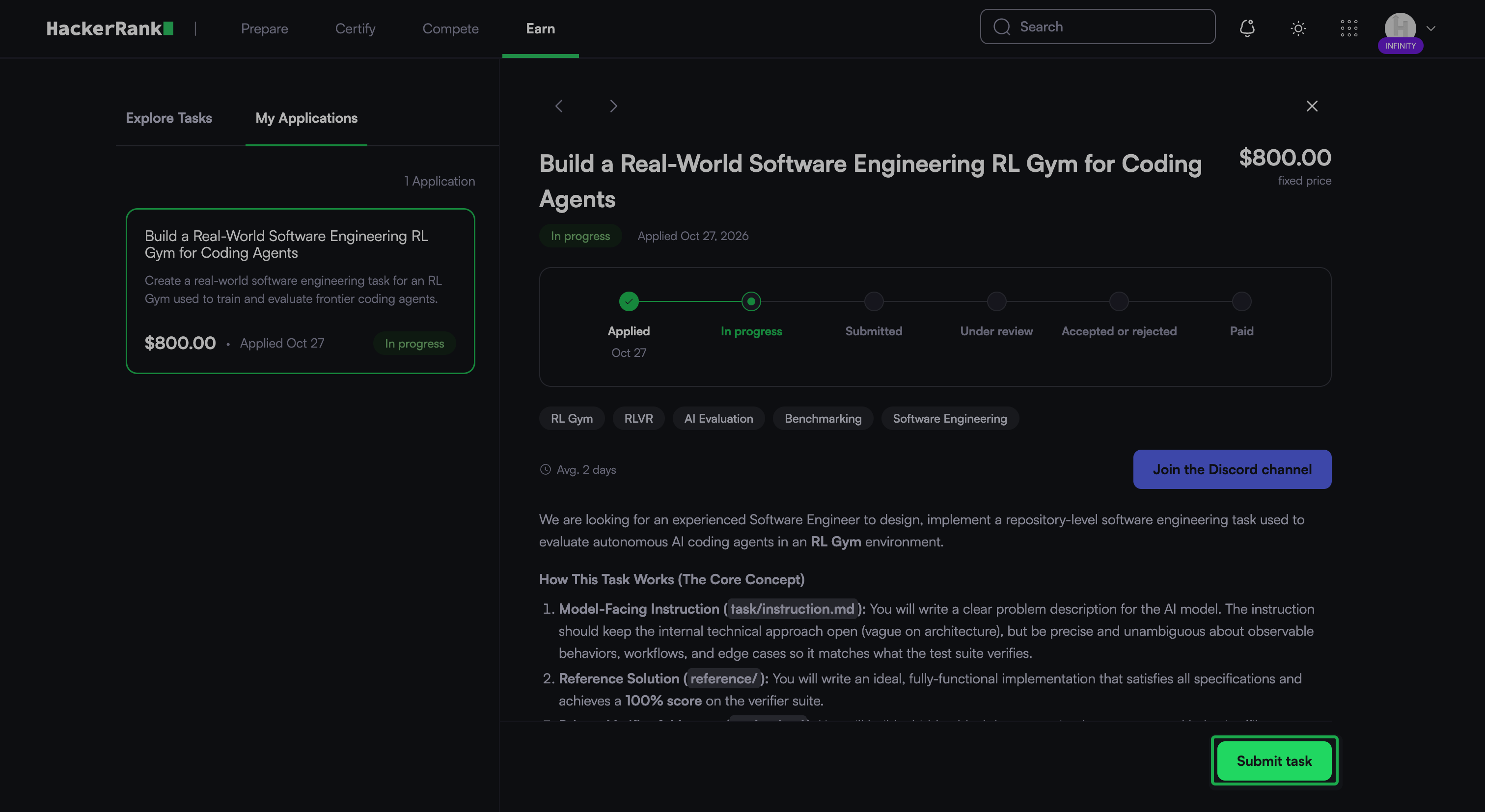Screen dimensions: 1485x812
Task: Switch to the Explore Tasks tab
Action: 169,117
